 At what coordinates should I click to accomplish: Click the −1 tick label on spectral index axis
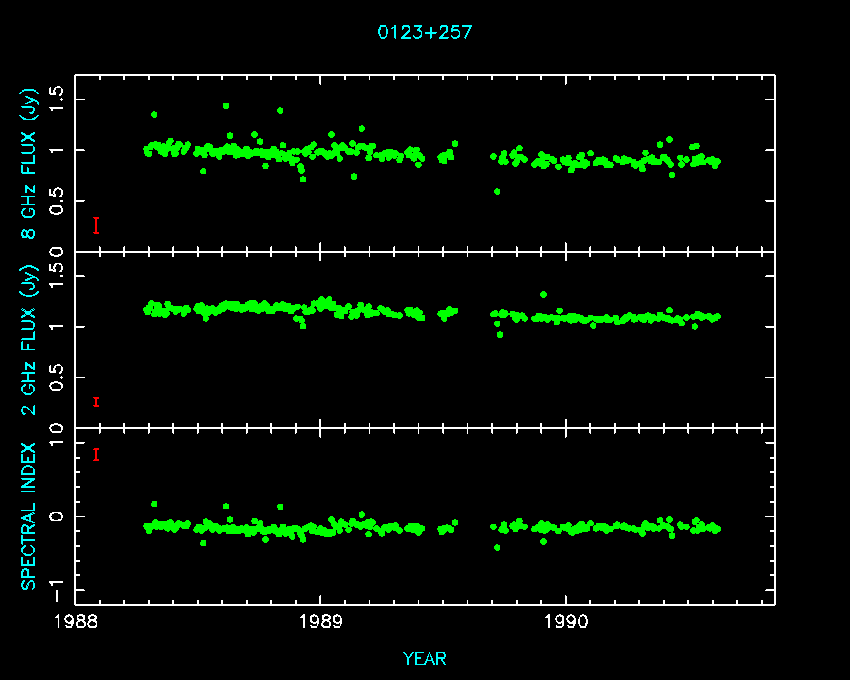58,584
